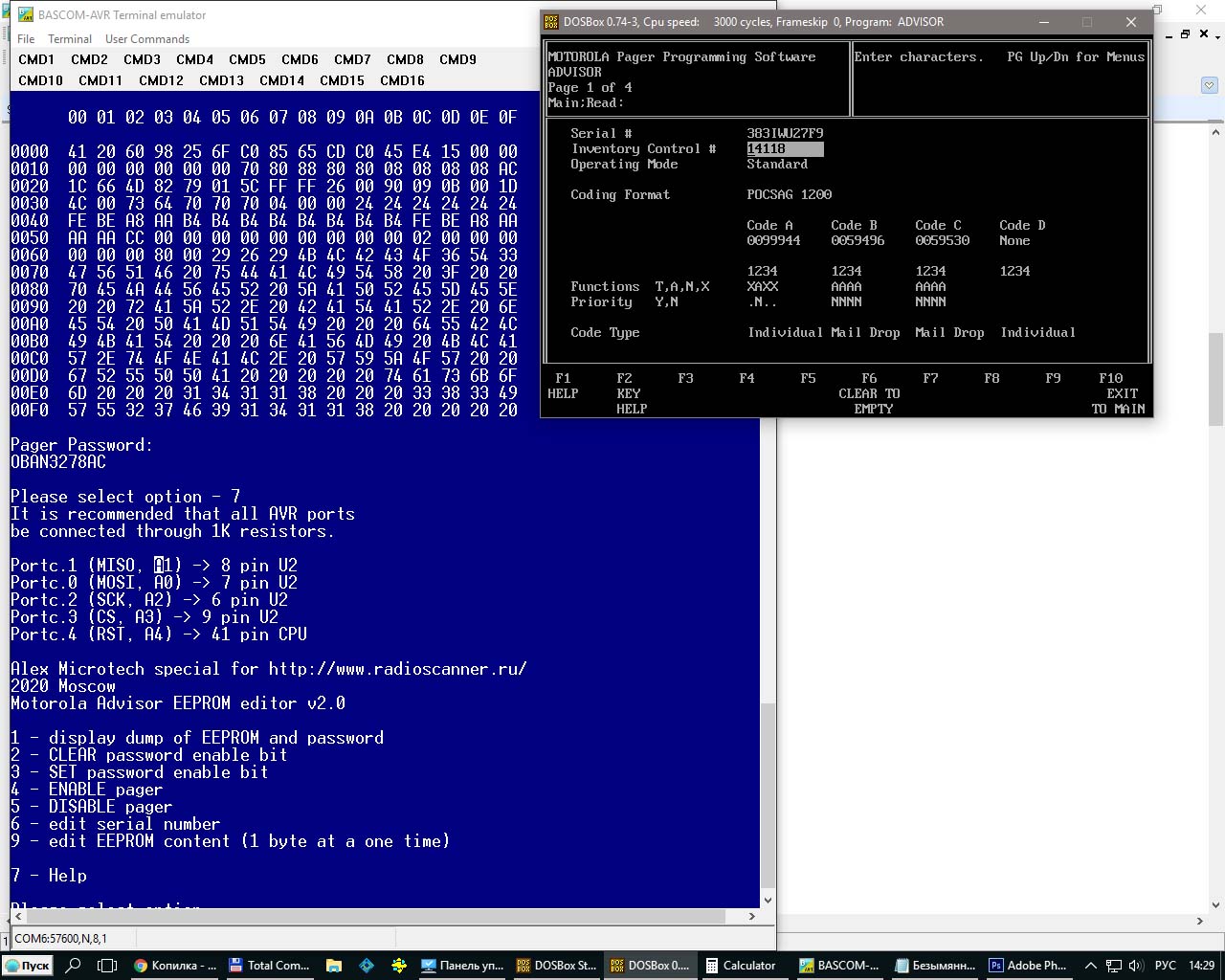
Task: Click Code C value 0059530
Action: pyautogui.click(x=942, y=240)
